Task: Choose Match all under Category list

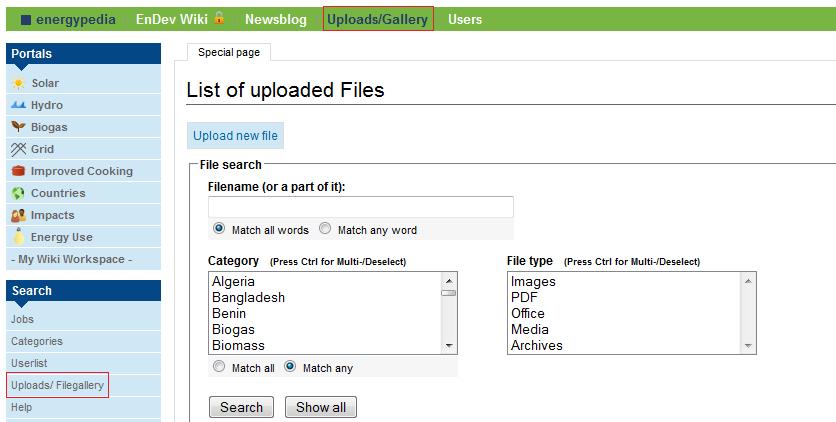Action: point(219,367)
